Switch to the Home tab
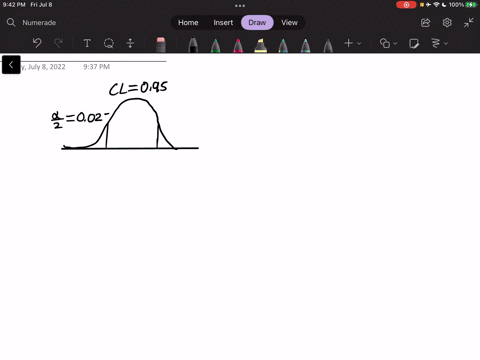 point(188,23)
